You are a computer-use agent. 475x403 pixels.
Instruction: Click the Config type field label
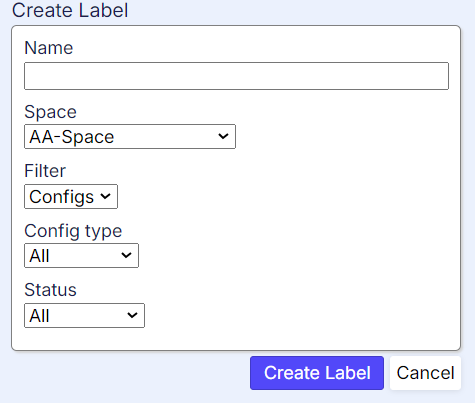(73, 231)
